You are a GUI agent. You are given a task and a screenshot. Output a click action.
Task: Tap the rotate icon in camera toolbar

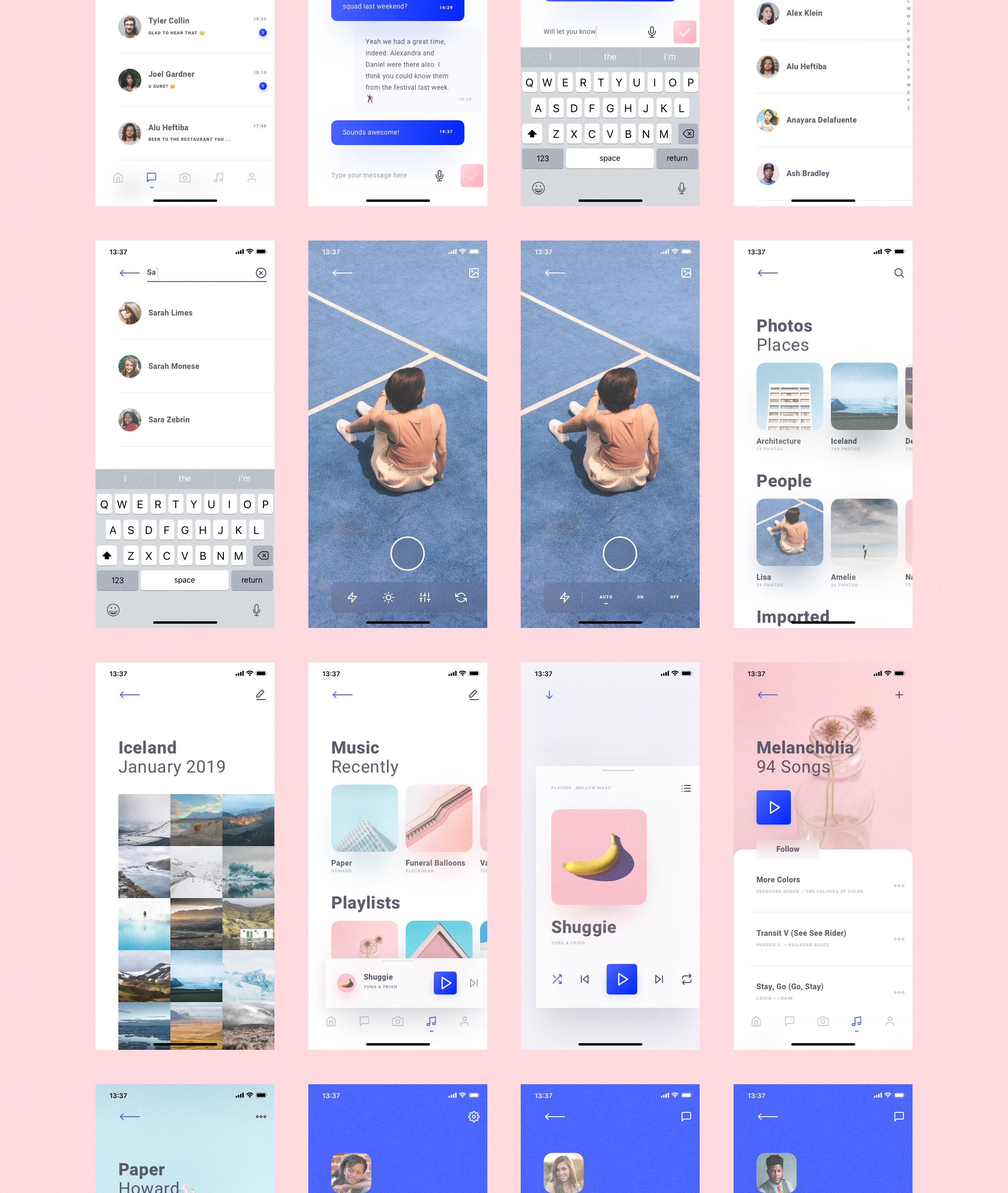[x=460, y=598]
